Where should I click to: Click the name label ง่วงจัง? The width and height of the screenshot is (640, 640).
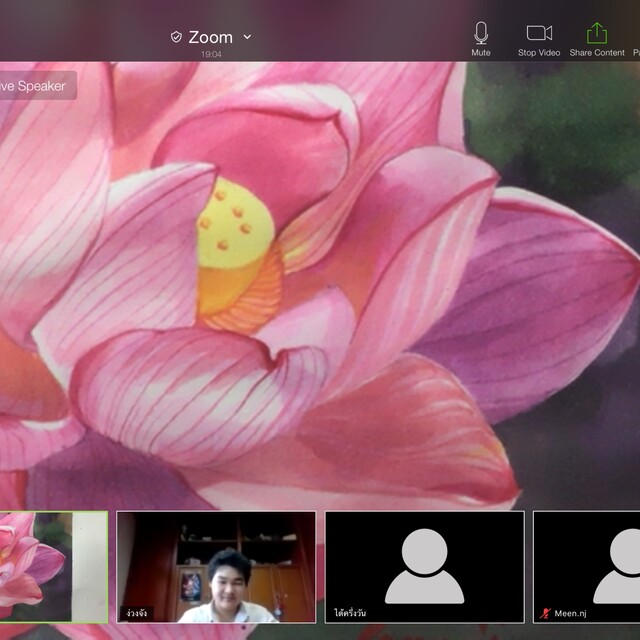137,613
